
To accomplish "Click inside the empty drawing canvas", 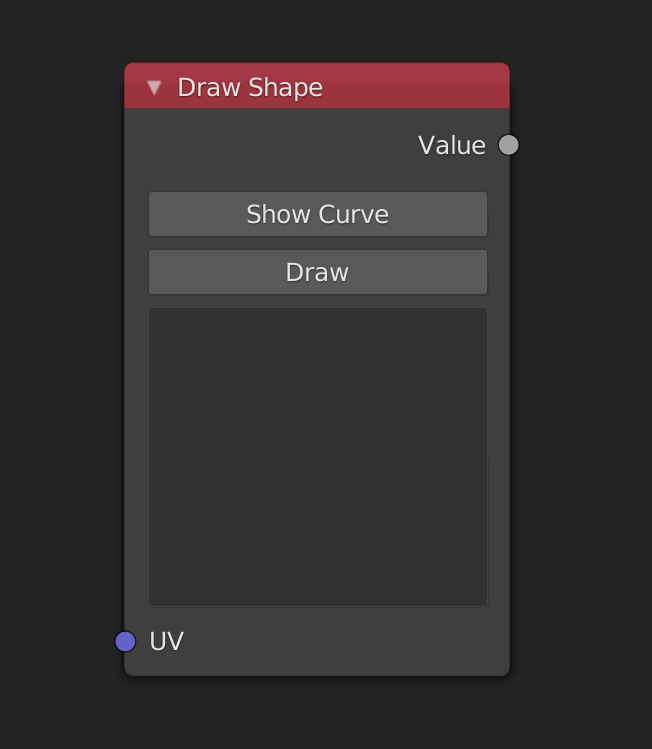I will coord(318,456).
